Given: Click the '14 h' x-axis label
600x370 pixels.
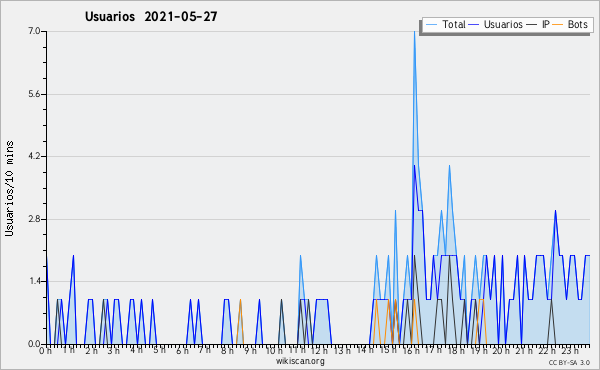Looking at the screenshot, I should (365, 350).
